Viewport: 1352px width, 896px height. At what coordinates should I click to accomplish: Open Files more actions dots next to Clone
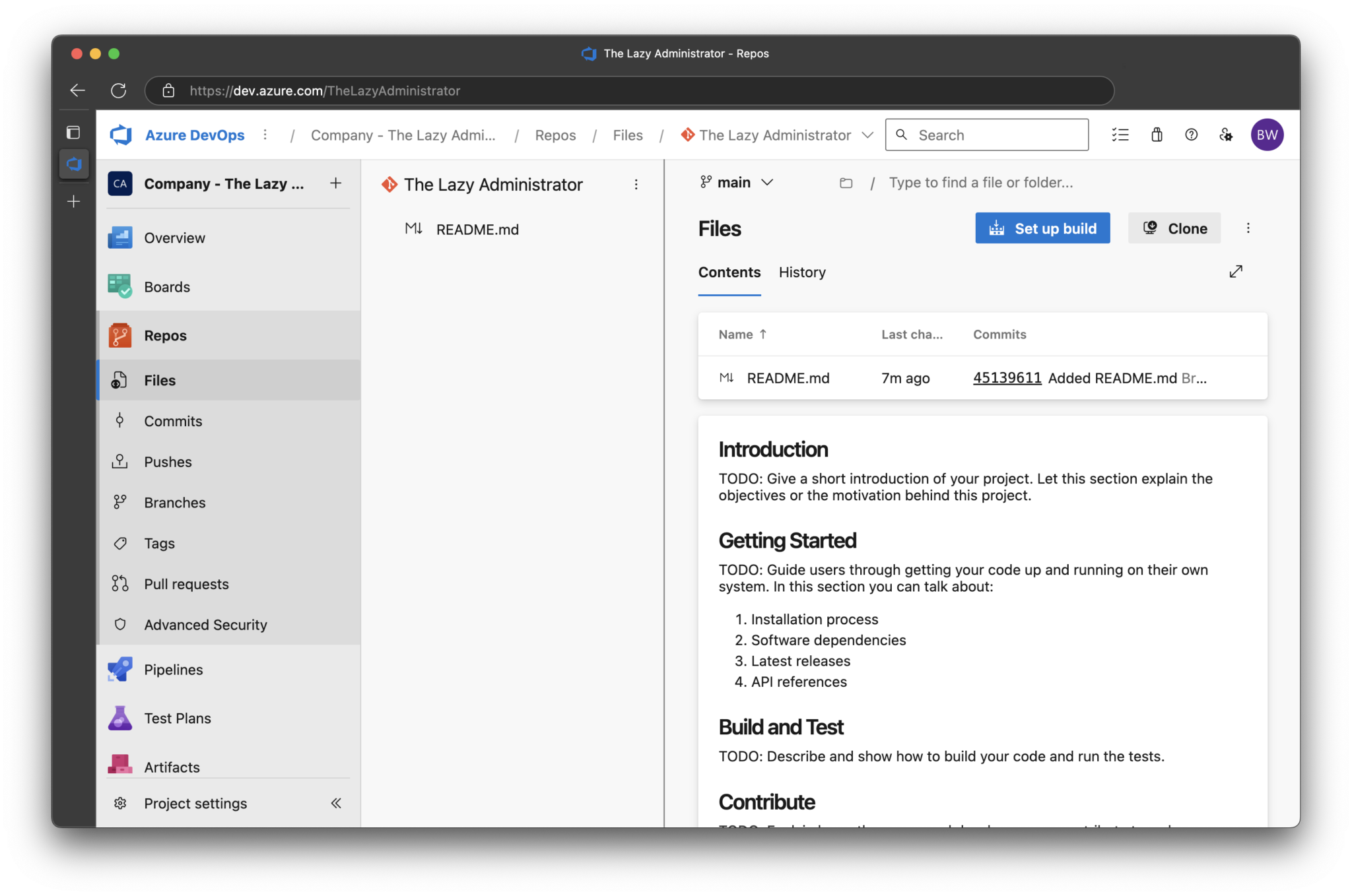[x=1248, y=228]
